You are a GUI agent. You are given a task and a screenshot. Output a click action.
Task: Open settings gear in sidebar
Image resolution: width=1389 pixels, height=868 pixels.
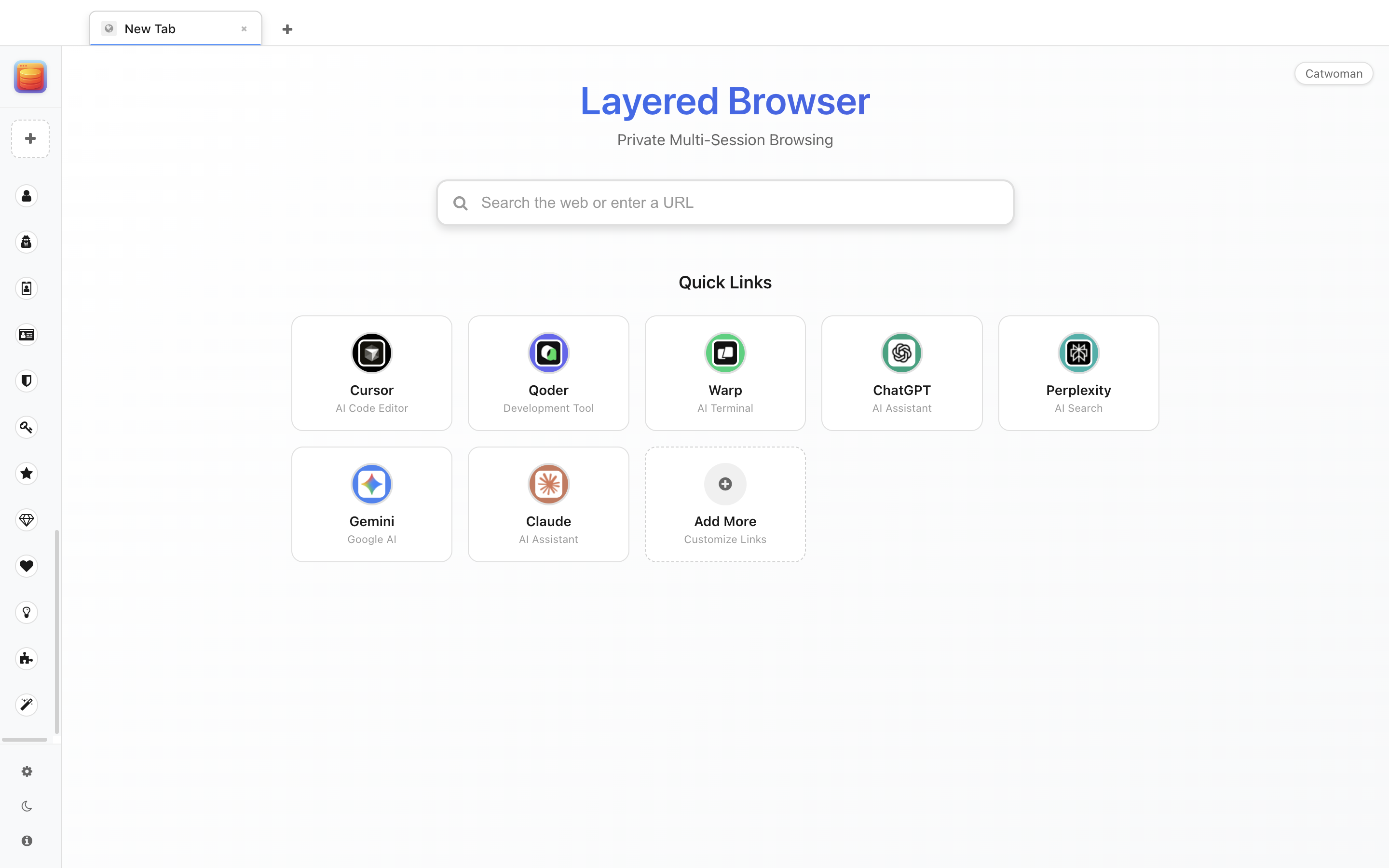[27, 772]
